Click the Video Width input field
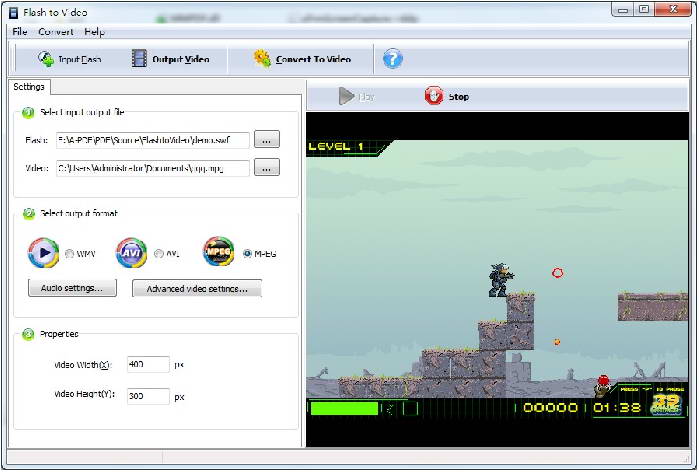 pos(148,365)
